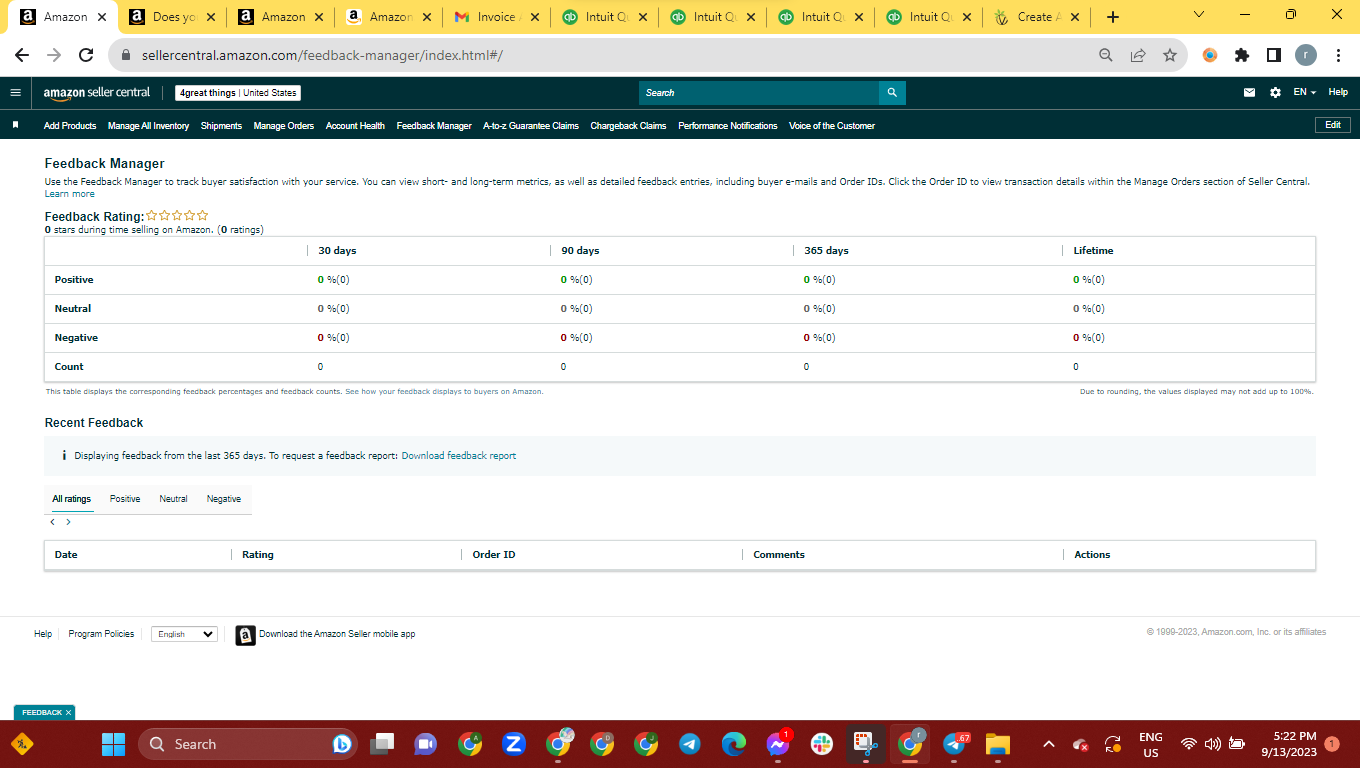The image size is (1360, 768).
Task: Open A-to-z Guarantee Claims
Action: [531, 126]
